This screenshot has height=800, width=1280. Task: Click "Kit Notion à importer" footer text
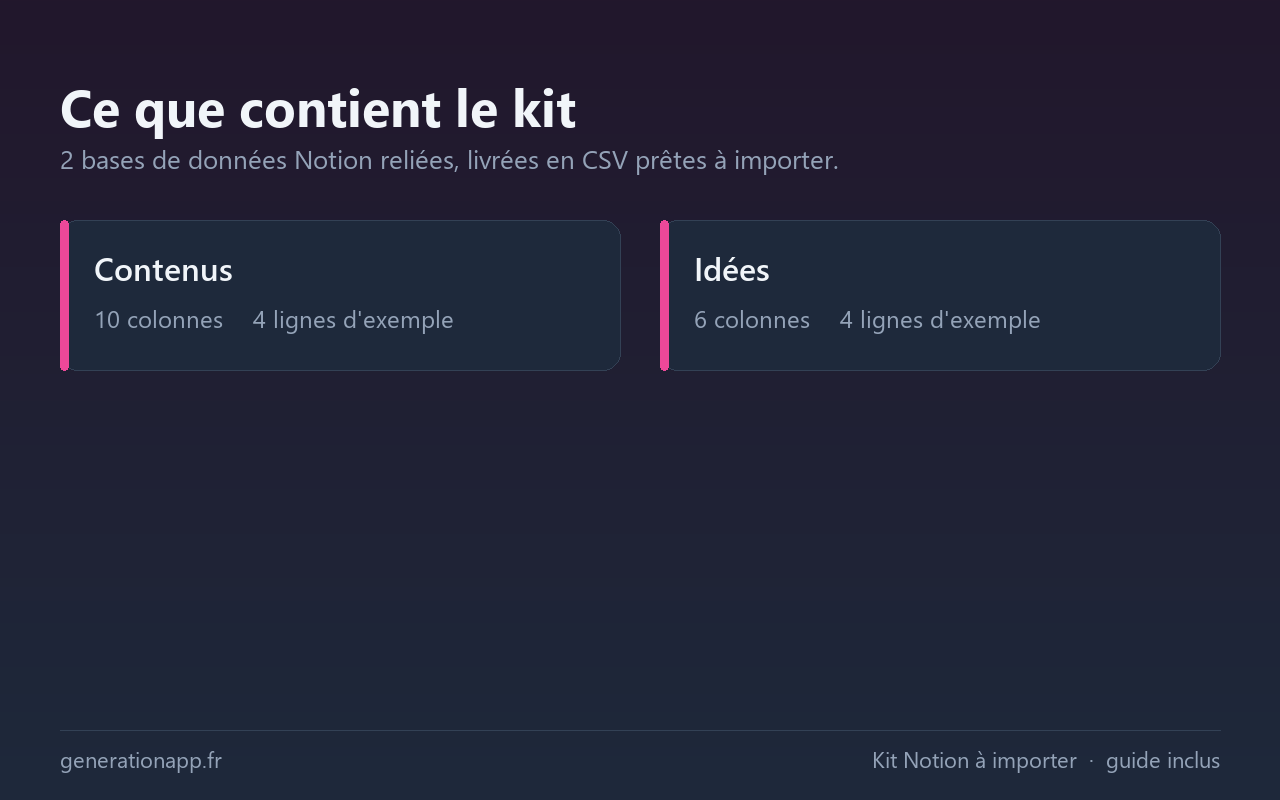[974, 761]
